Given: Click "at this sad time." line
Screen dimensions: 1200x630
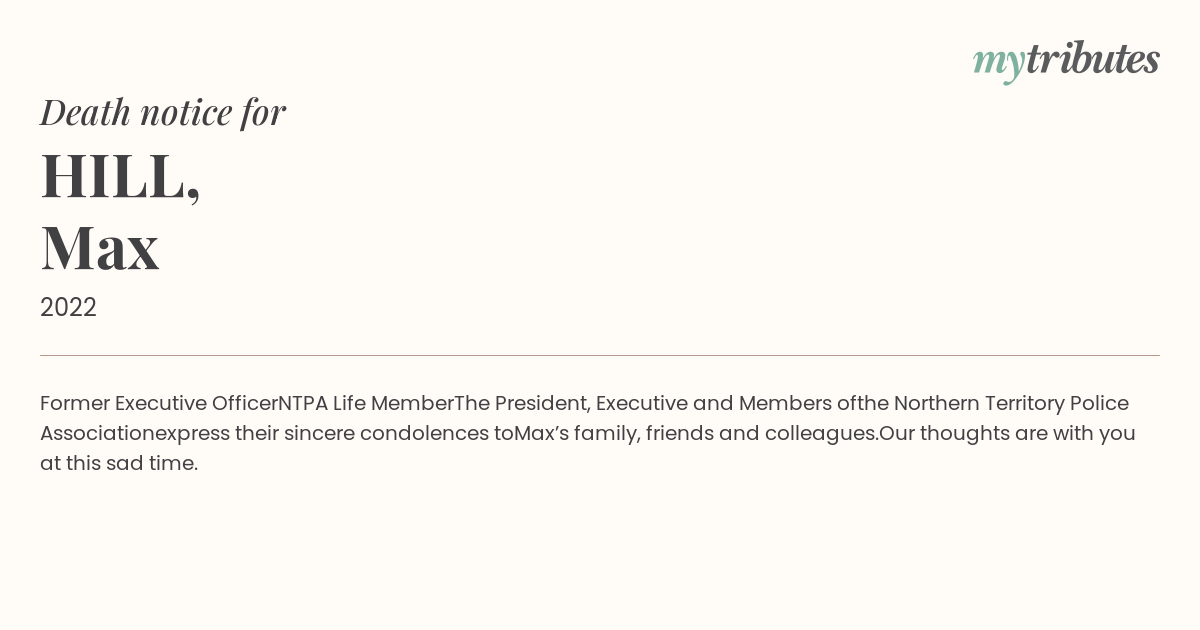Looking at the screenshot, I should click(119, 463).
